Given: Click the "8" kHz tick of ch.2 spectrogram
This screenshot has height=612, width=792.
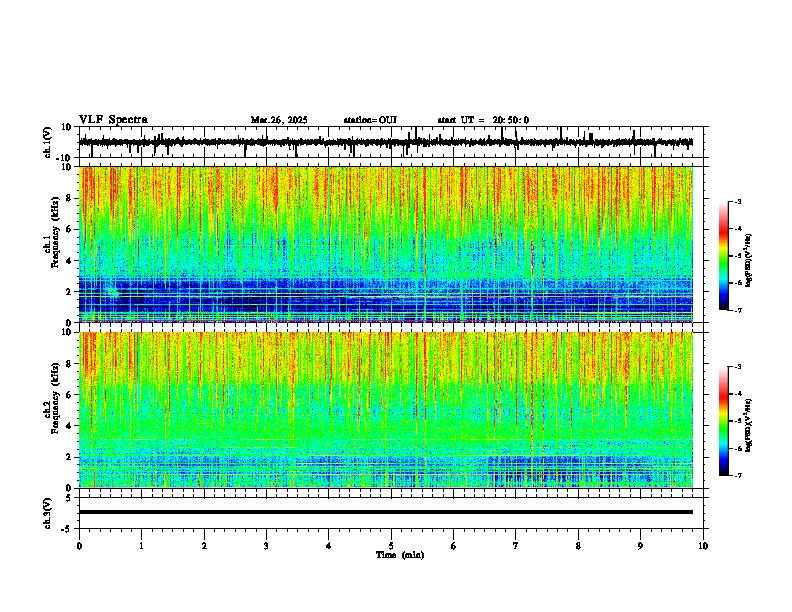Looking at the screenshot, I should pyautogui.click(x=69, y=364).
